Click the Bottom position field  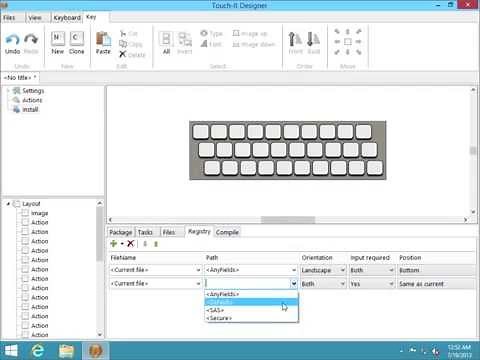[437, 270]
